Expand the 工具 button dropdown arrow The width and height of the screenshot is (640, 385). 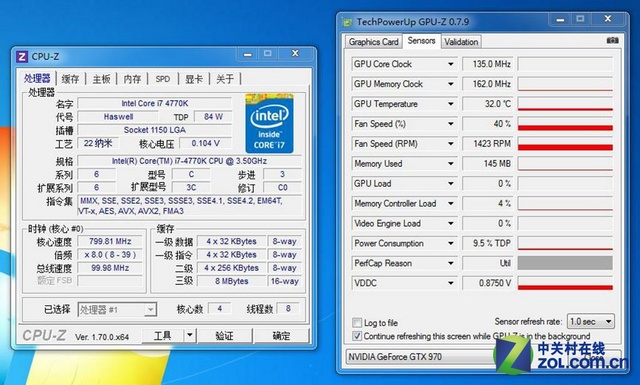point(190,336)
